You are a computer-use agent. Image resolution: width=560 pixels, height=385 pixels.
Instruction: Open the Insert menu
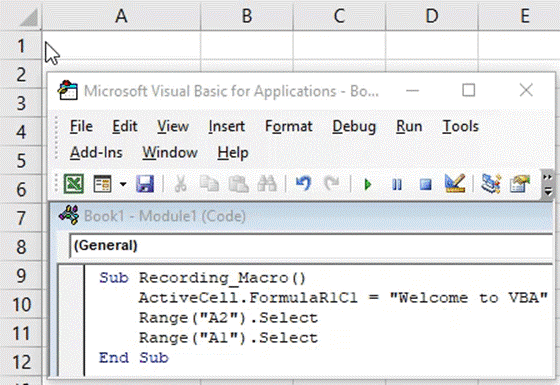(227, 126)
